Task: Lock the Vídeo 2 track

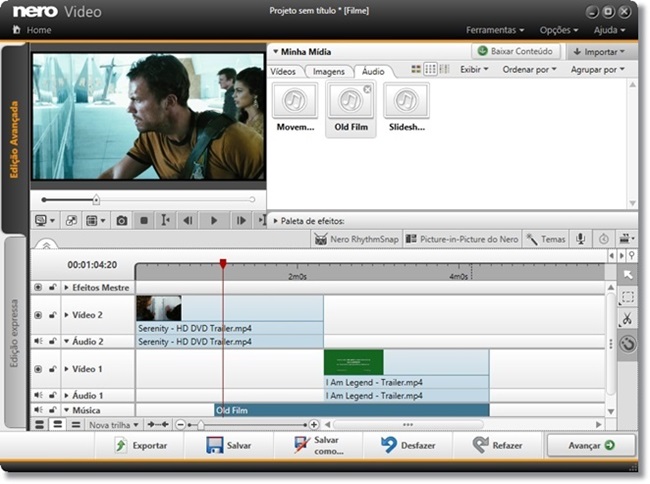Action: click(x=53, y=315)
